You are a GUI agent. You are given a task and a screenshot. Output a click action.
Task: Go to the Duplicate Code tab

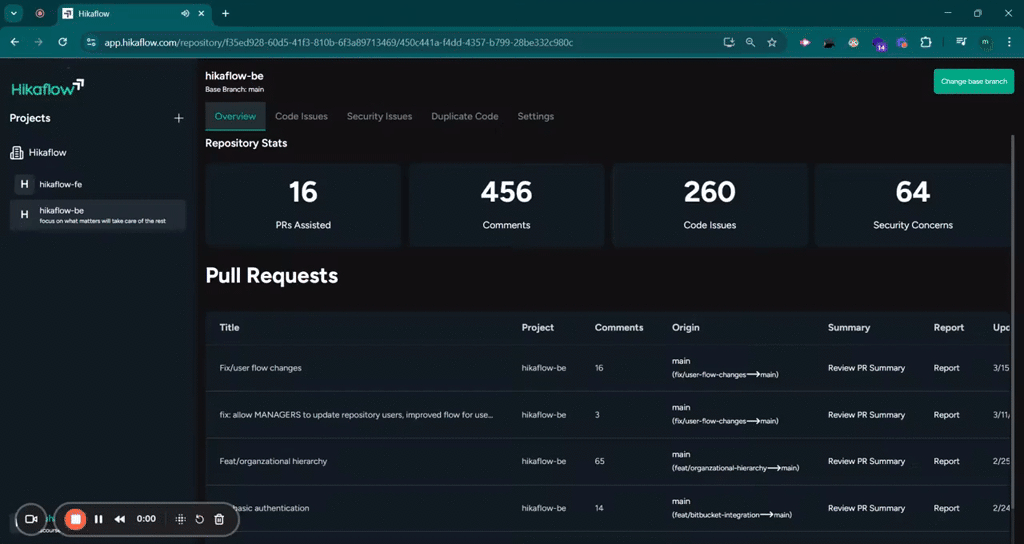464,117
